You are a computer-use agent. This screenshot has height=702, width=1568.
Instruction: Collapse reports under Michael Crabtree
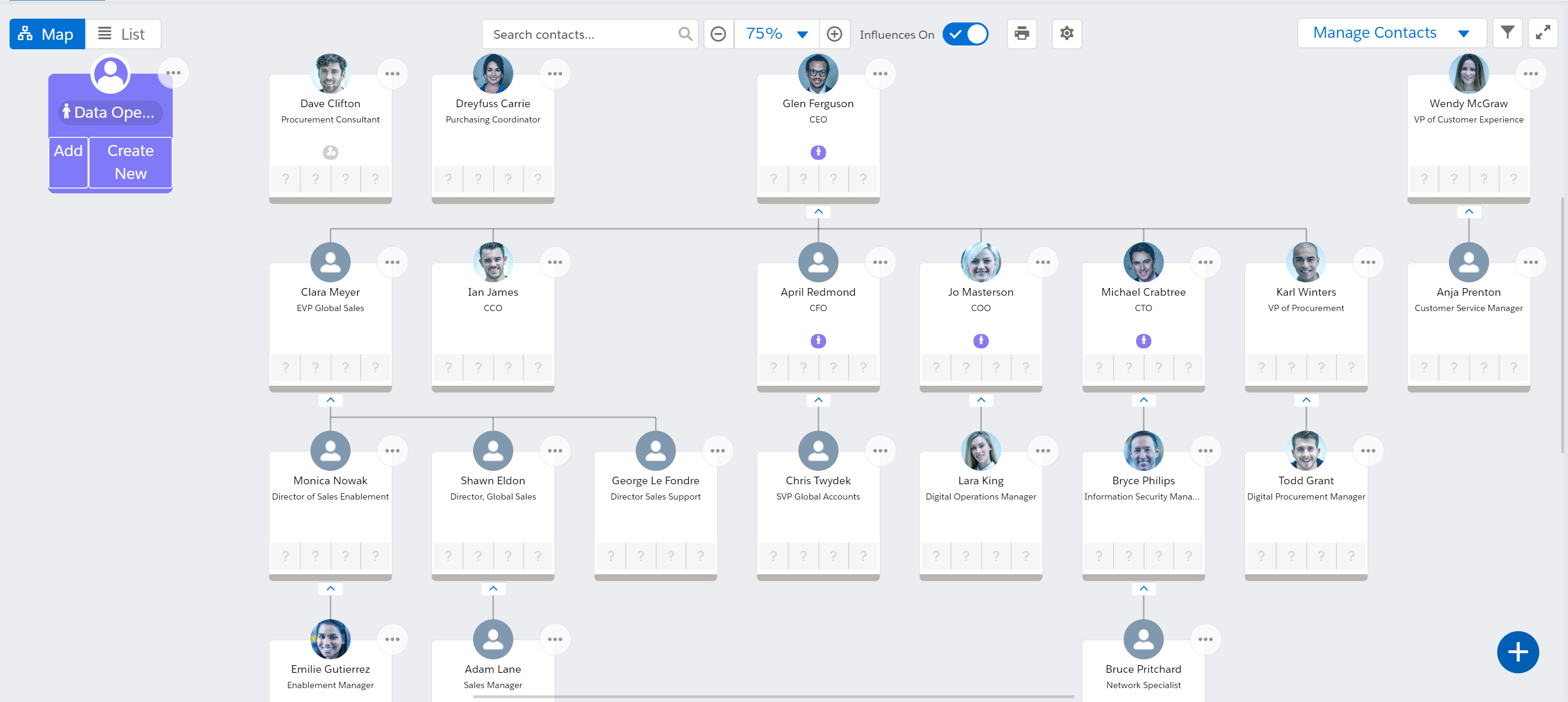click(1143, 401)
